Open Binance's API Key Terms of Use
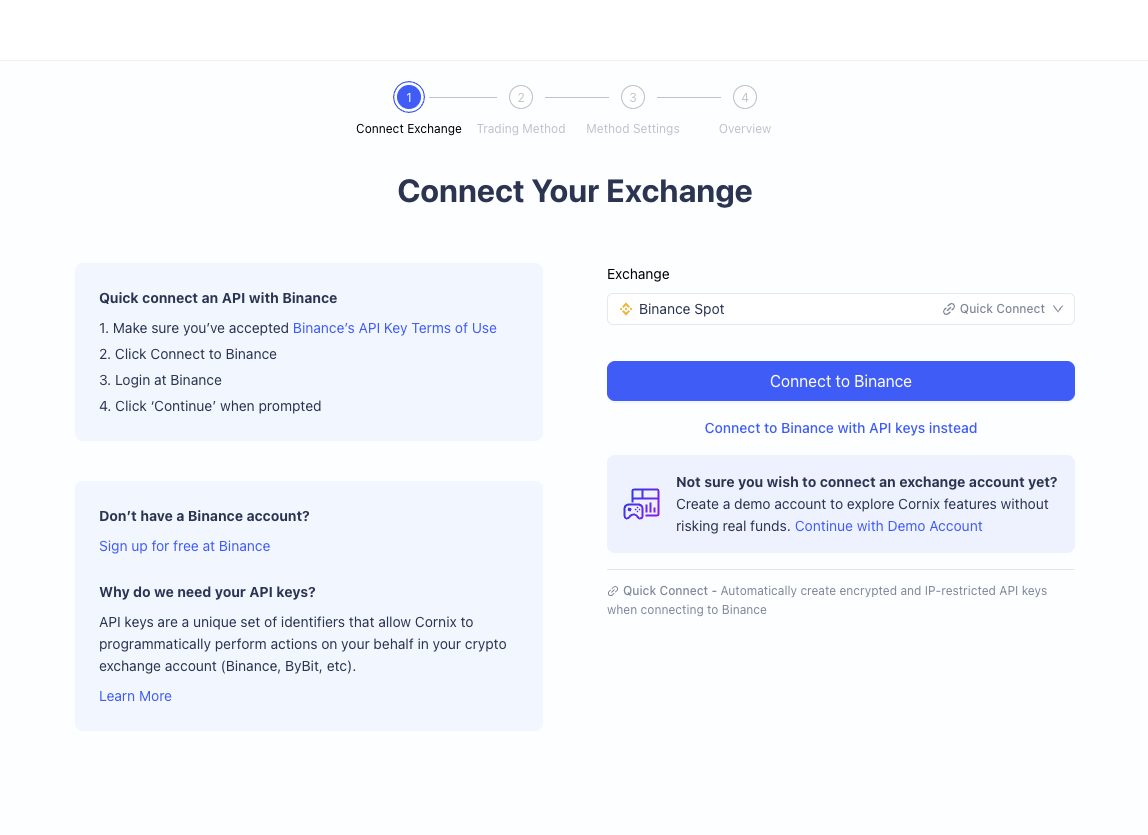This screenshot has height=835, width=1148. click(394, 328)
